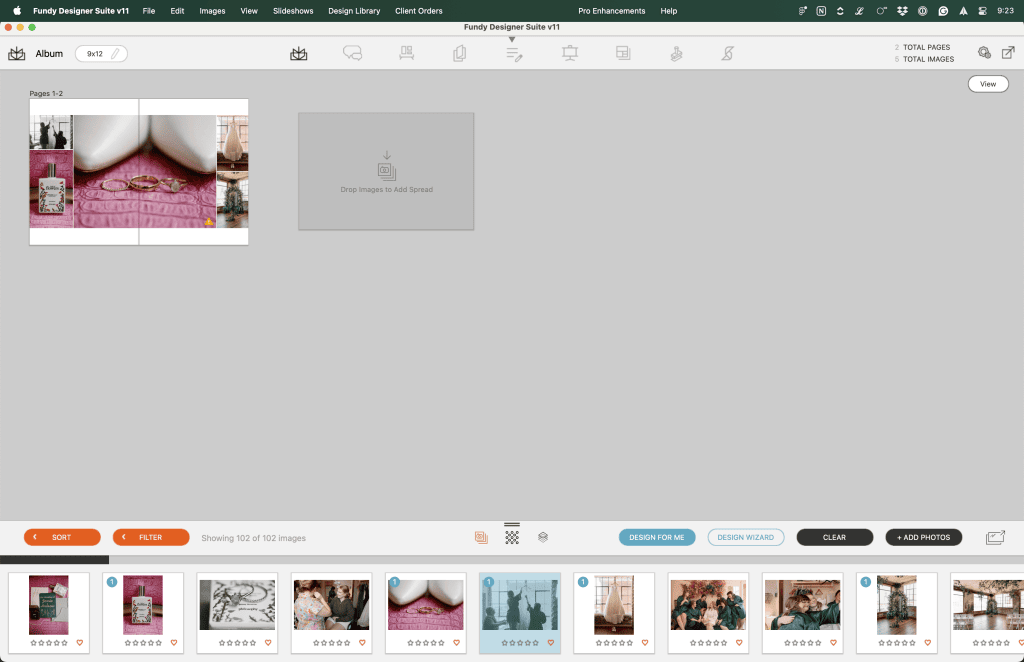Favorite the window silhouette photo heart
The width and height of the screenshot is (1024, 662).
(551, 642)
